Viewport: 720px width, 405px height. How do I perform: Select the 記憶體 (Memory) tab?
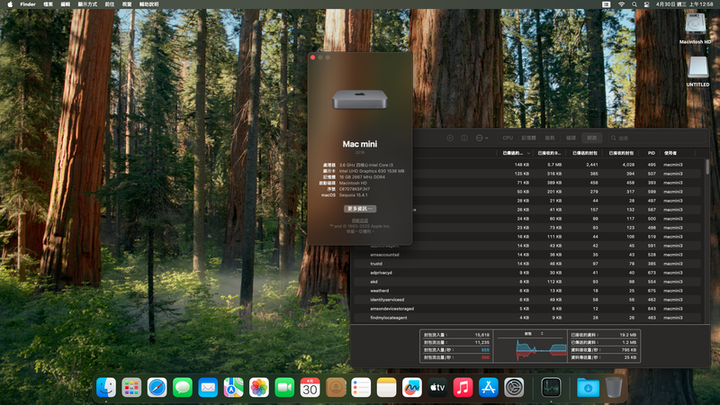529,138
